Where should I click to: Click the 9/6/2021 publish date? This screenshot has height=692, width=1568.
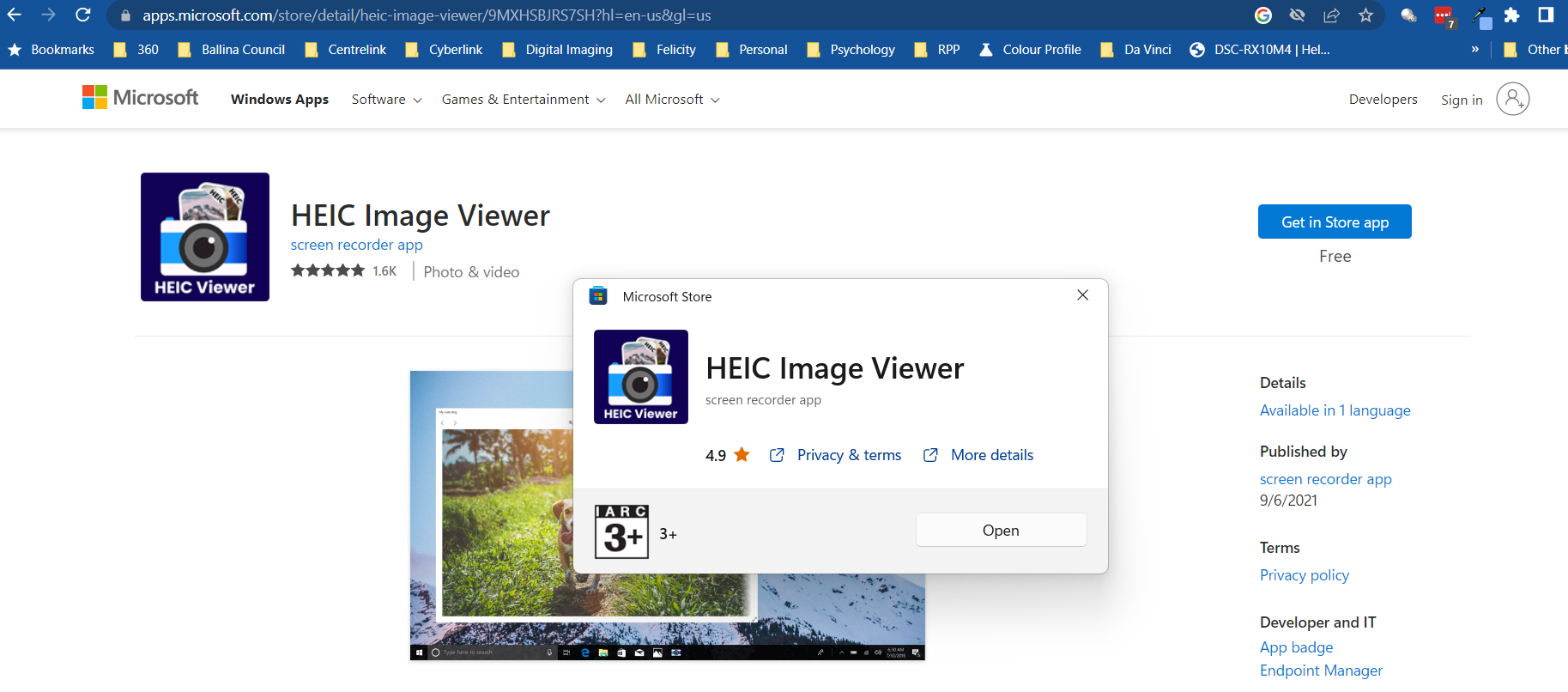[x=1288, y=501]
